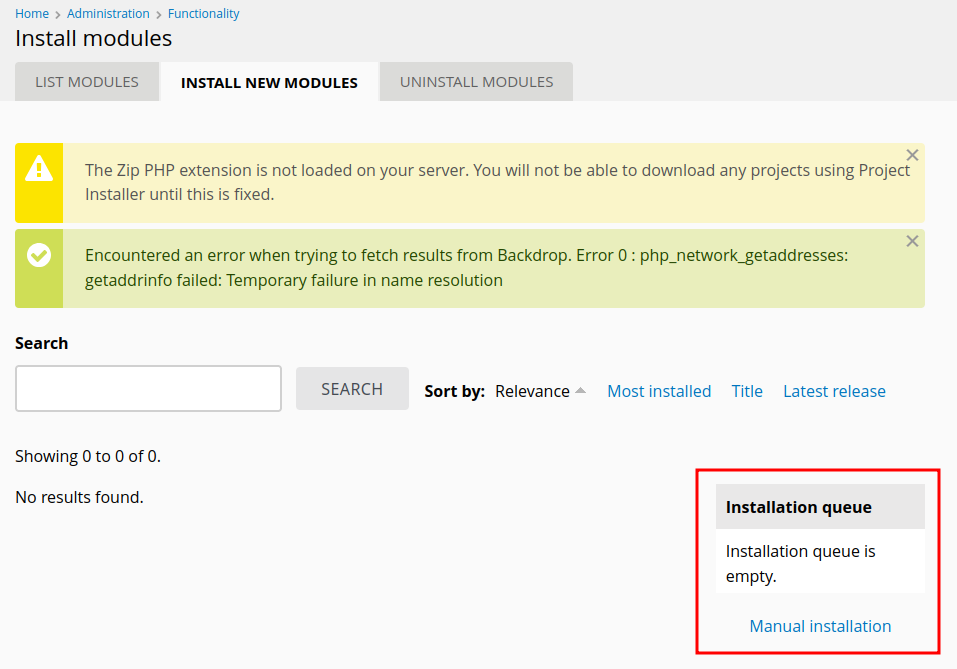Open the Uninstall Modules tab

tap(476, 82)
